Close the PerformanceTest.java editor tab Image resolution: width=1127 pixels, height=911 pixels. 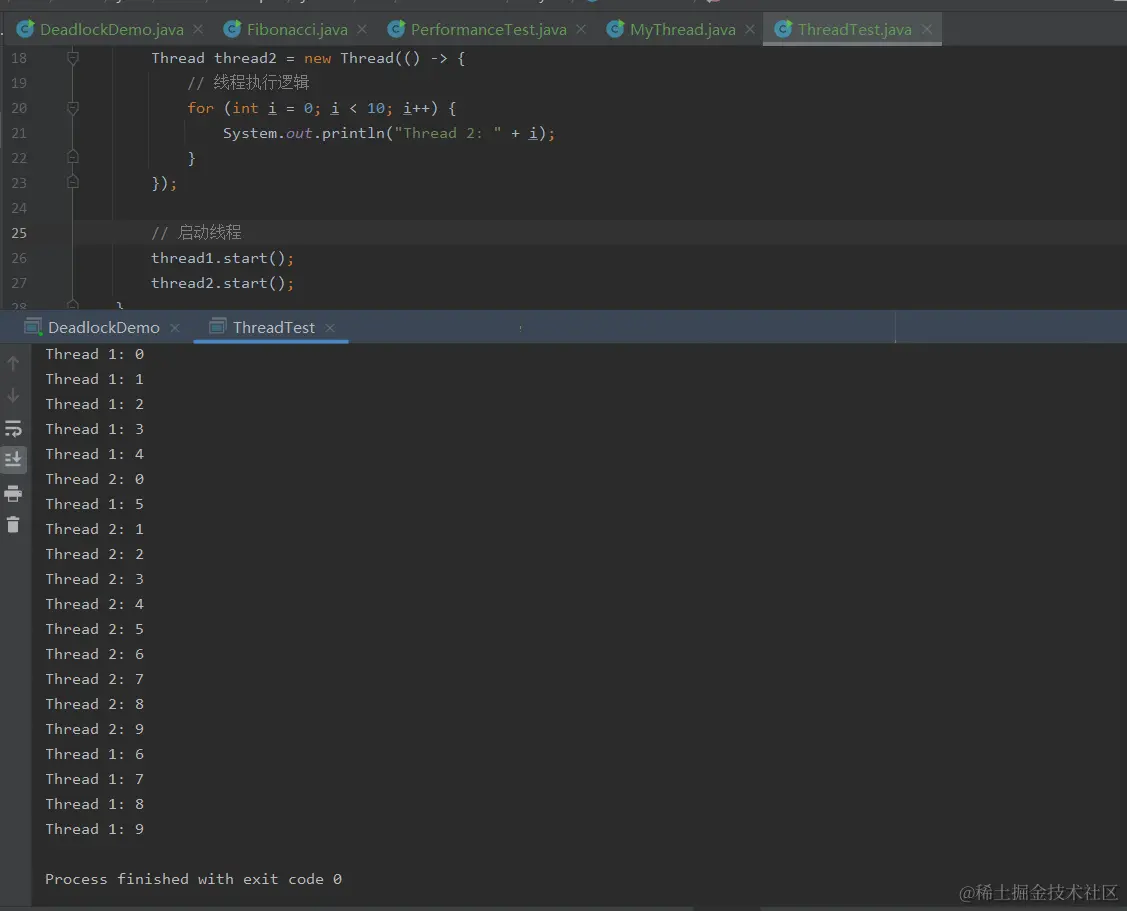pyautogui.click(x=581, y=29)
